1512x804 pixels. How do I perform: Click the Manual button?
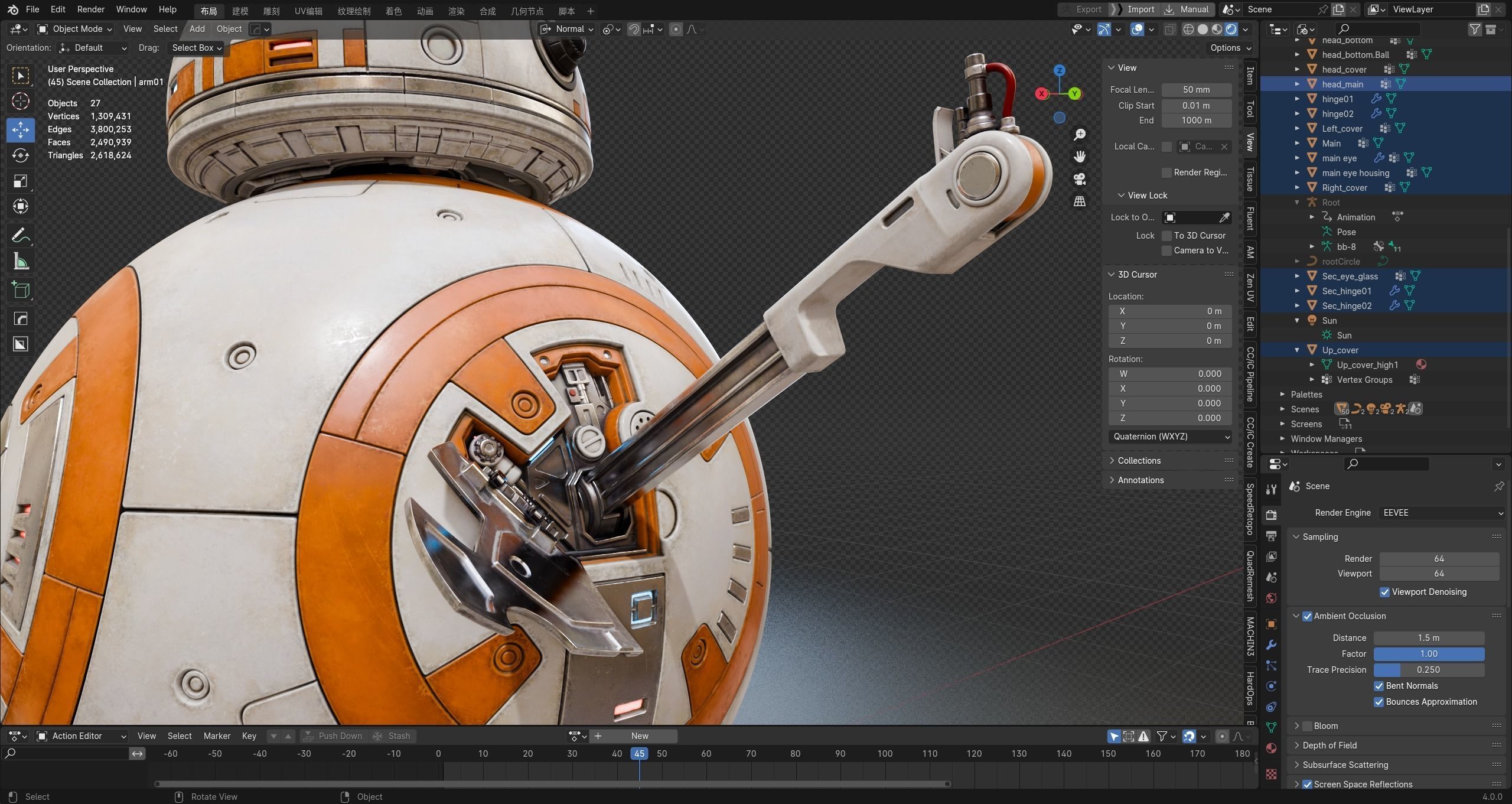(1188, 9)
